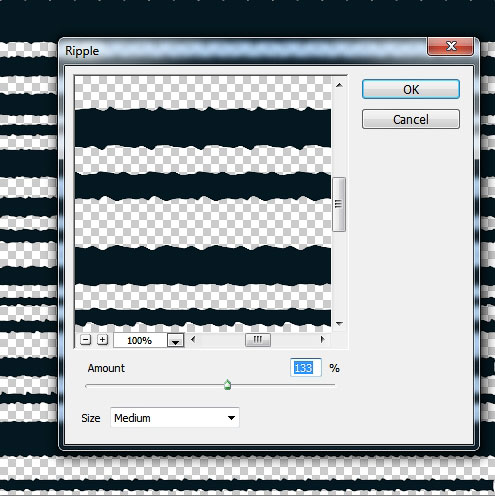The width and height of the screenshot is (495, 496).
Task: Click the Size label
Action: (91, 418)
